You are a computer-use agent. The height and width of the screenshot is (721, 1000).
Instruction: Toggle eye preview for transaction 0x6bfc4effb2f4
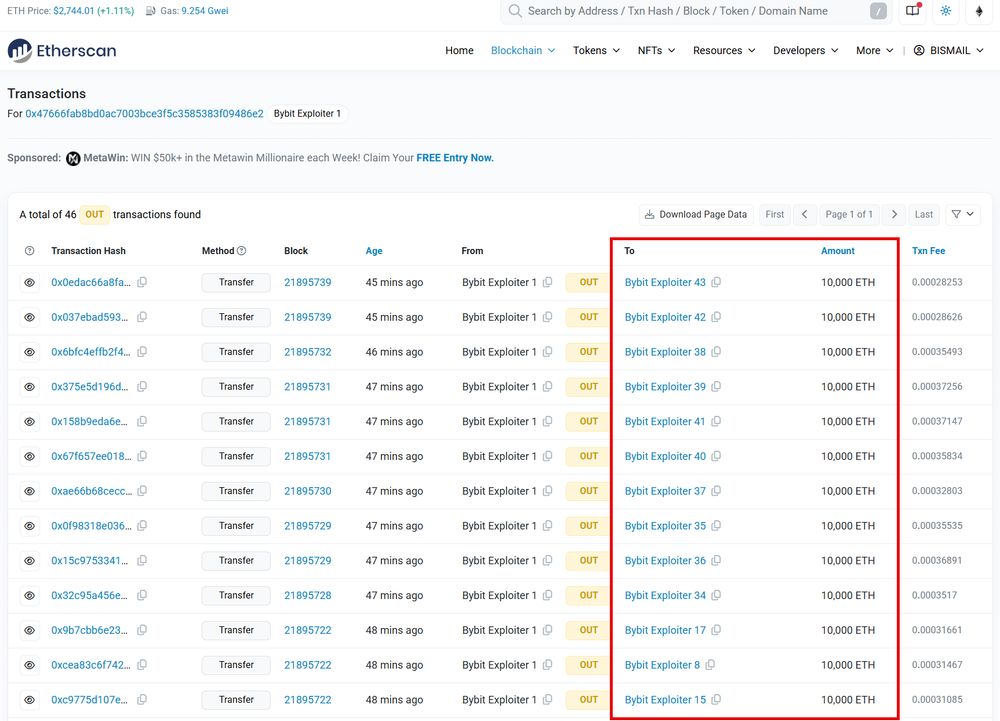pos(29,352)
